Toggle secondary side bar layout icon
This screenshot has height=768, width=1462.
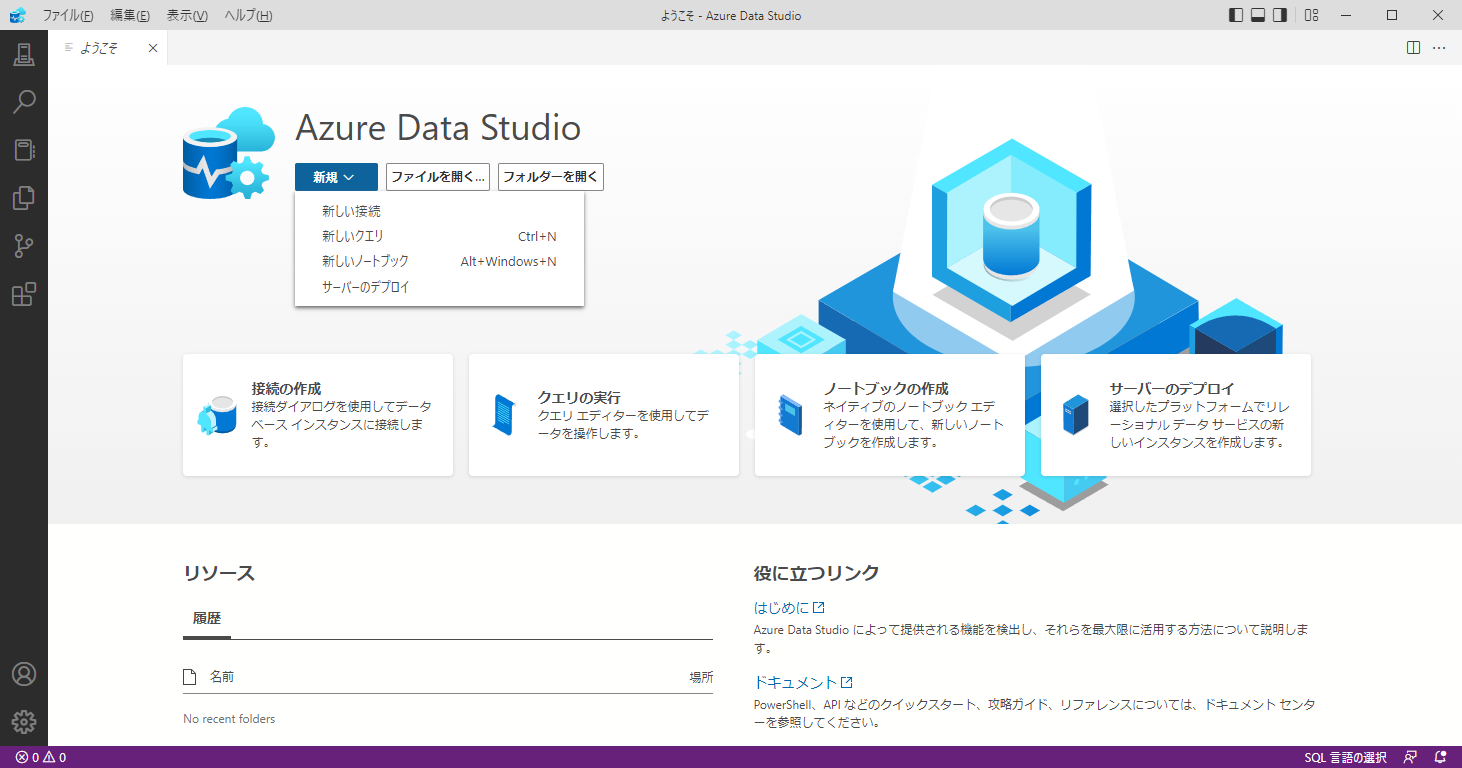point(1280,15)
